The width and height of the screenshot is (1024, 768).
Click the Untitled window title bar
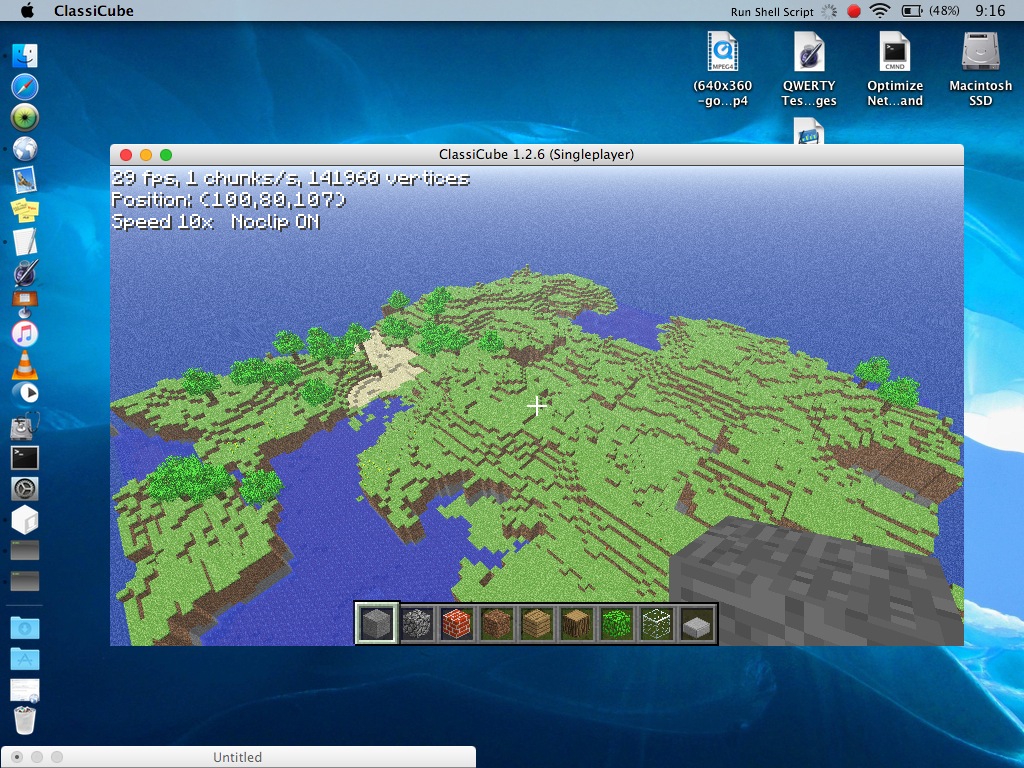[238, 757]
